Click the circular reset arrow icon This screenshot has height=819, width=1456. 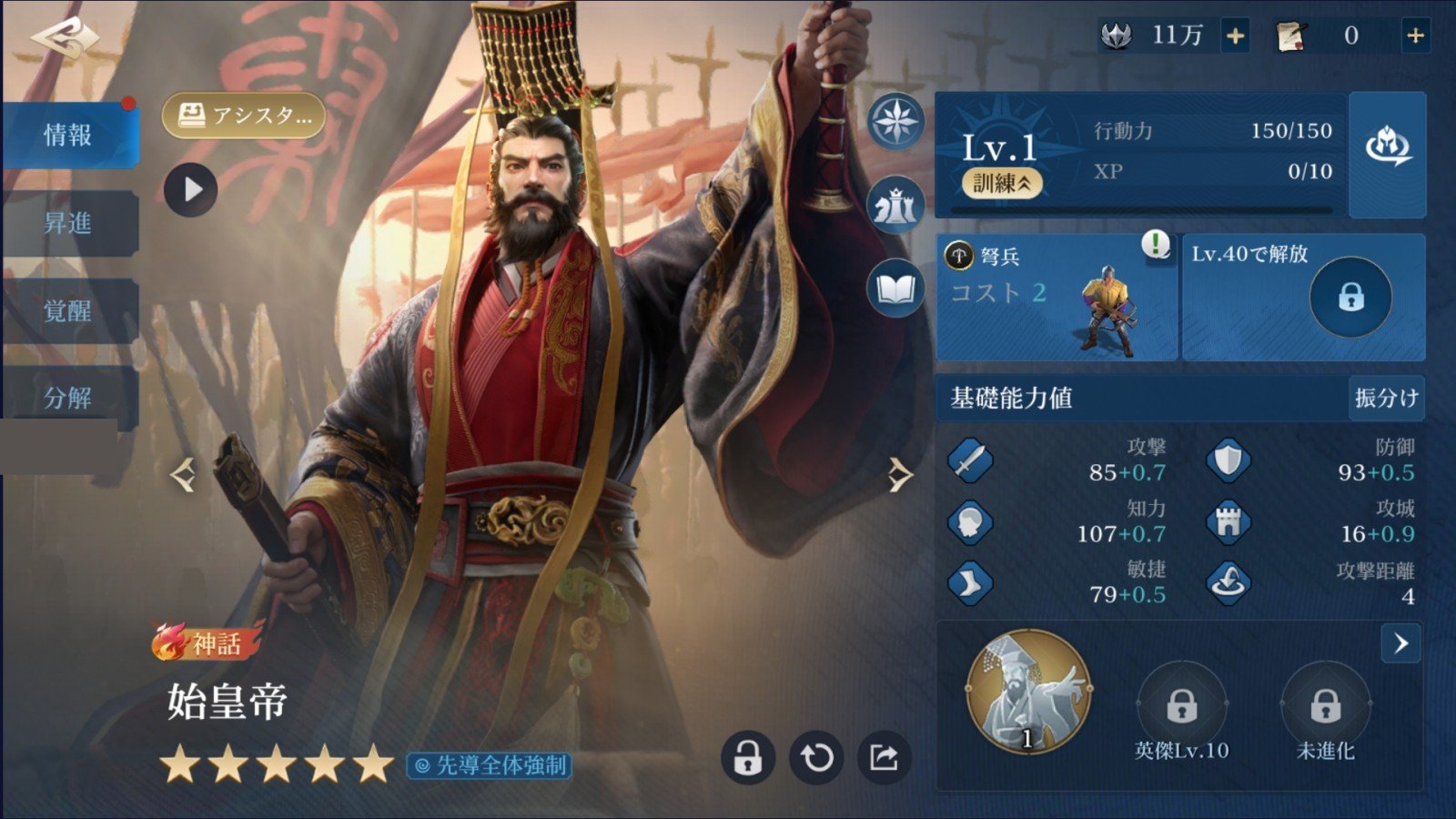816,757
